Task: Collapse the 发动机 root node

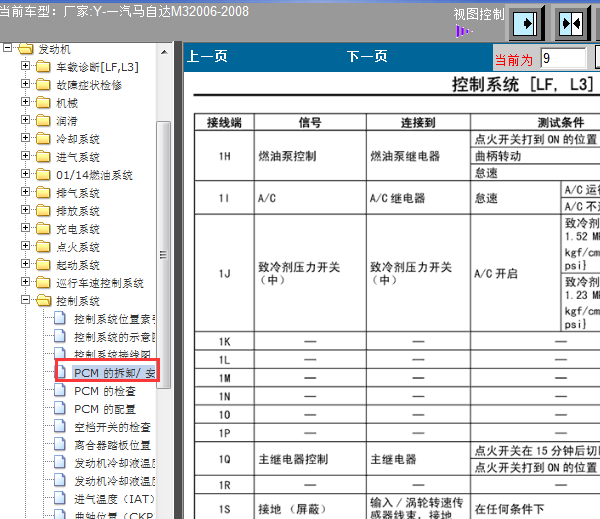Action: (x=9, y=48)
